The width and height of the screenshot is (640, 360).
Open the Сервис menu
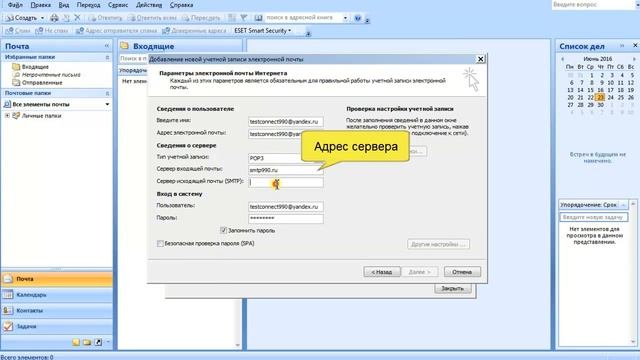pos(118,5)
